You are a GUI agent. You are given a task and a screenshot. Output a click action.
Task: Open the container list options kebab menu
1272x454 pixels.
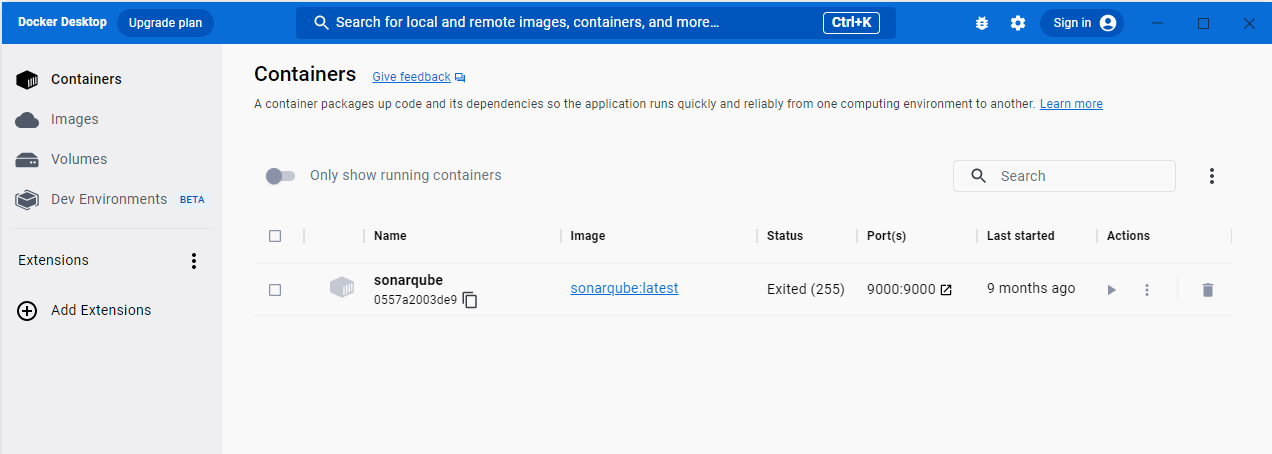[x=1211, y=176]
